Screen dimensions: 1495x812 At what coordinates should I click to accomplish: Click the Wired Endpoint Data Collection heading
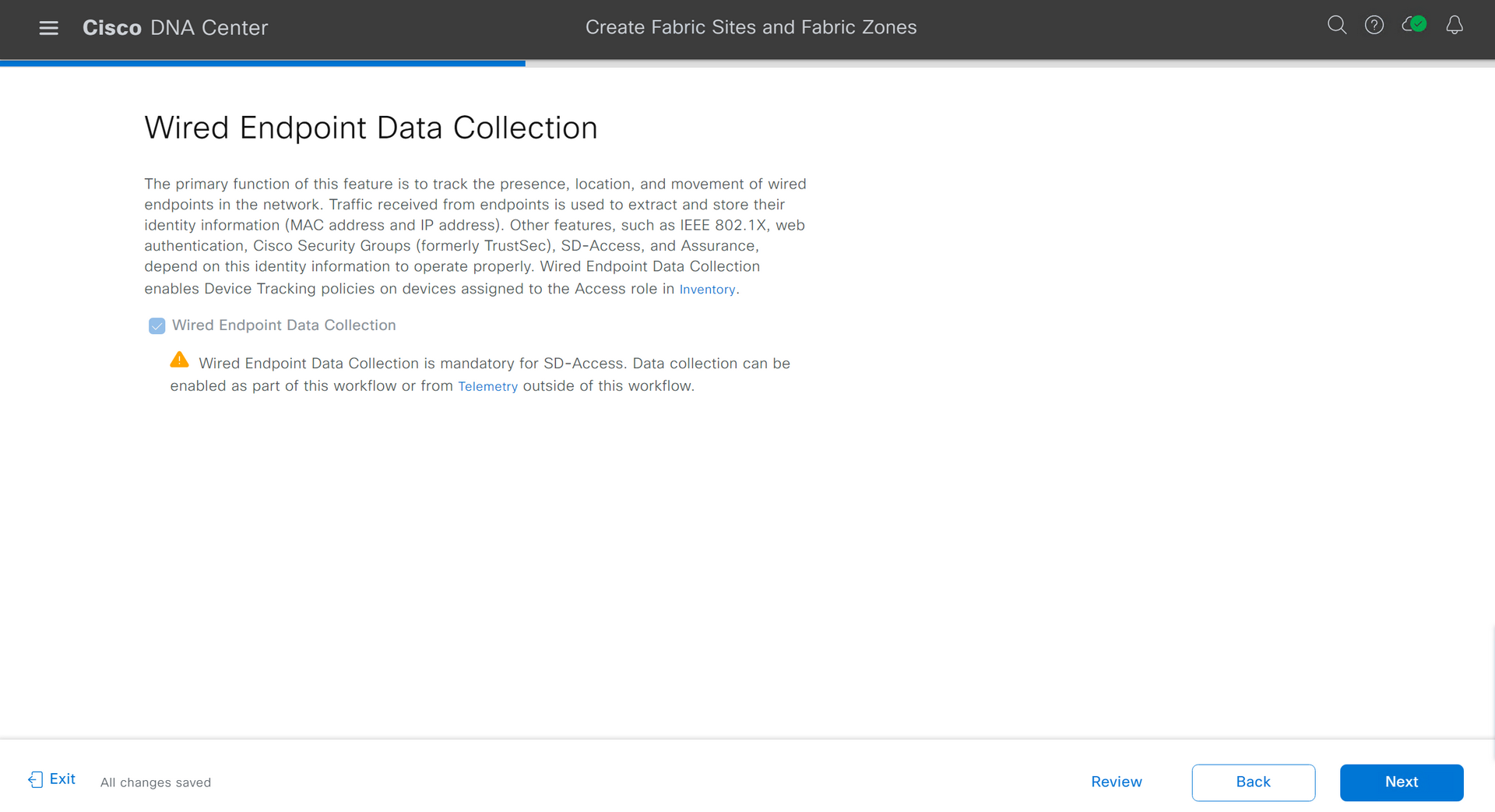click(x=371, y=127)
